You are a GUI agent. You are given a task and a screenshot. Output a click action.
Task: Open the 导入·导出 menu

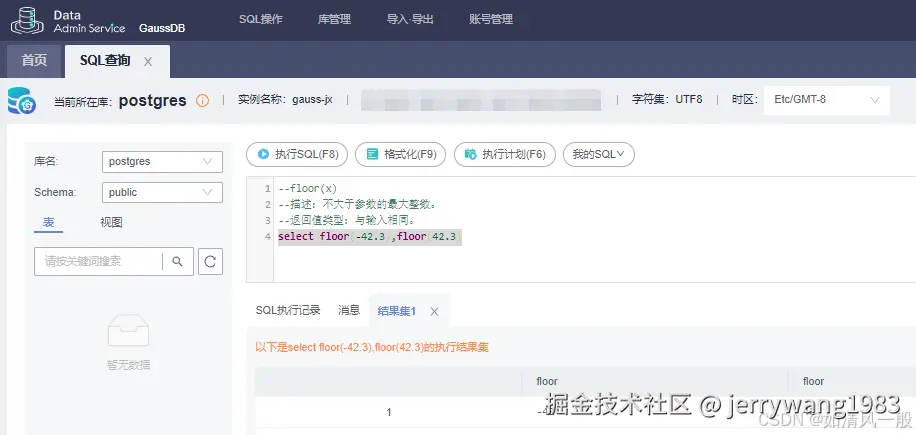[410, 19]
